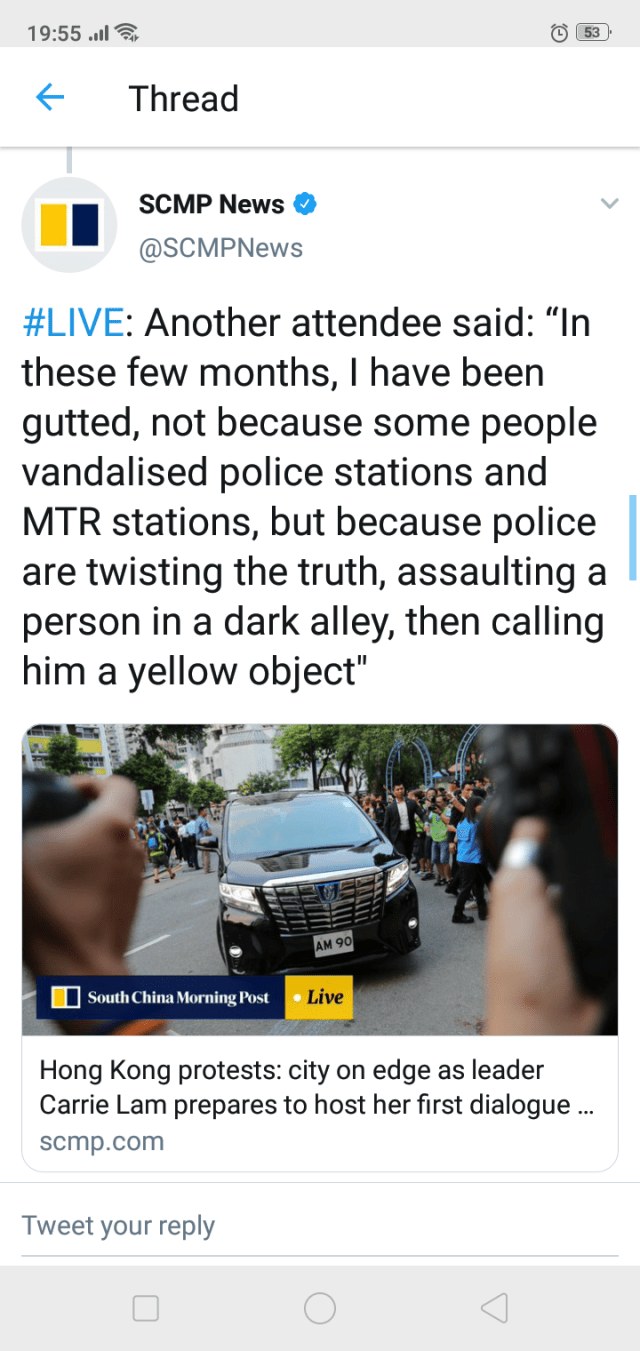Image resolution: width=640 pixels, height=1351 pixels.
Task: Tap the battery indicator icon
Action: 593,33
